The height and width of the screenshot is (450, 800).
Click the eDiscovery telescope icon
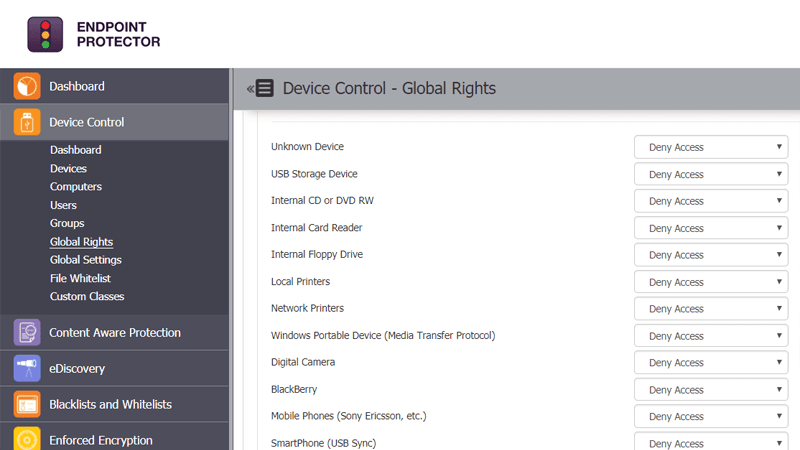27,369
